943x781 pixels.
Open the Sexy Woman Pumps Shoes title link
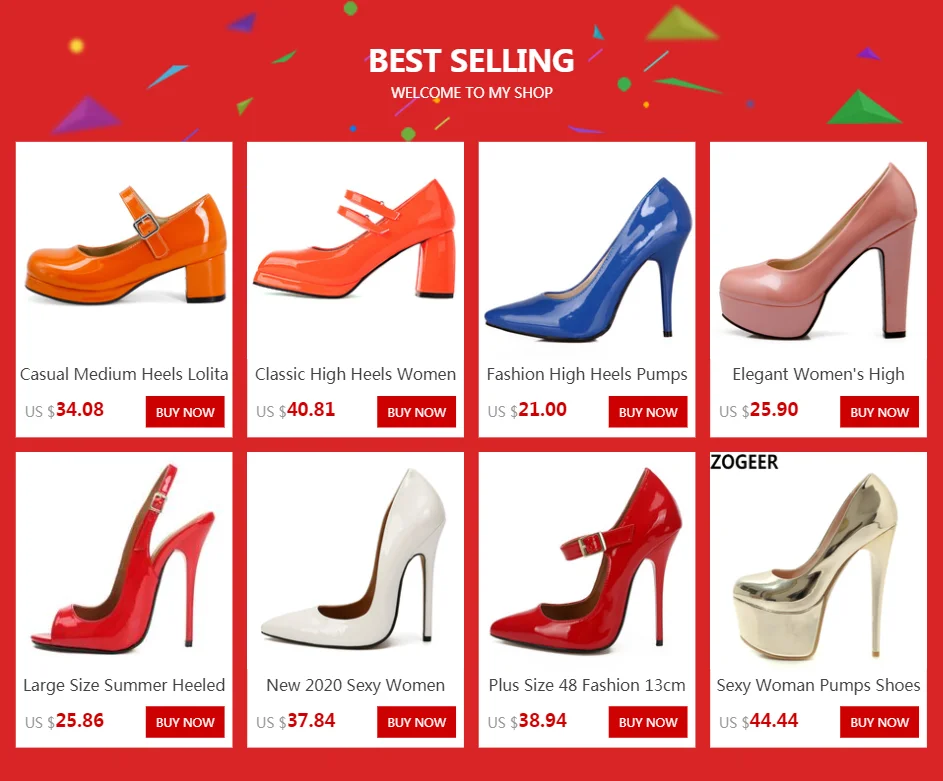[819, 685]
